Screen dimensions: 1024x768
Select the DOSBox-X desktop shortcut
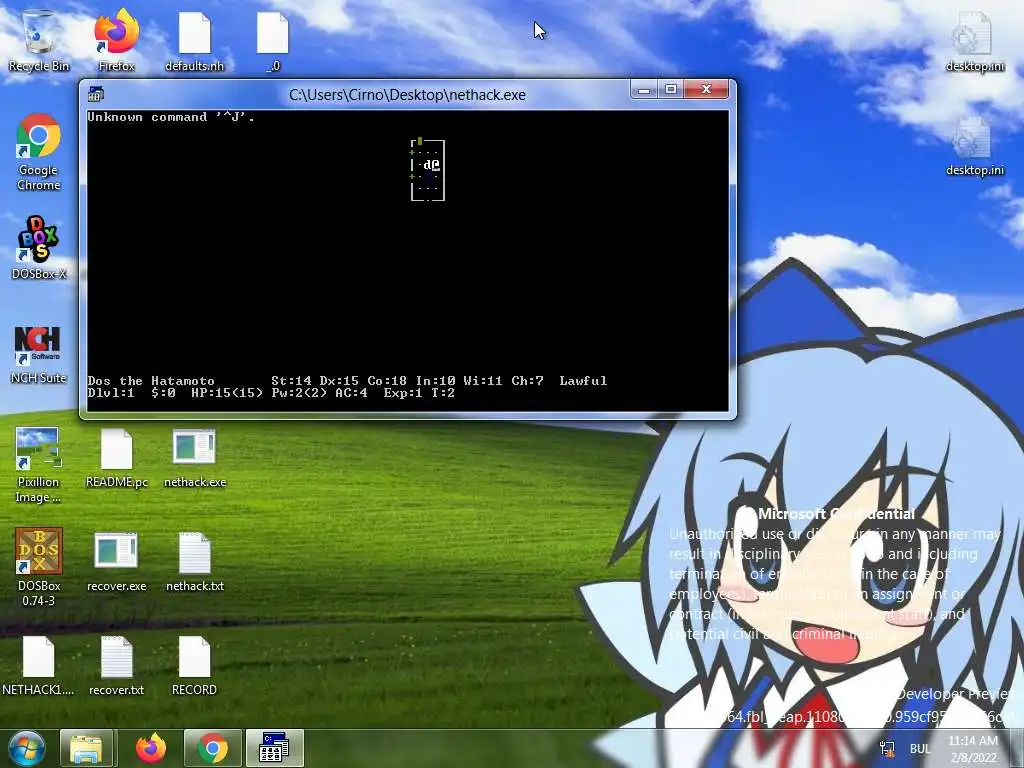coord(39,248)
